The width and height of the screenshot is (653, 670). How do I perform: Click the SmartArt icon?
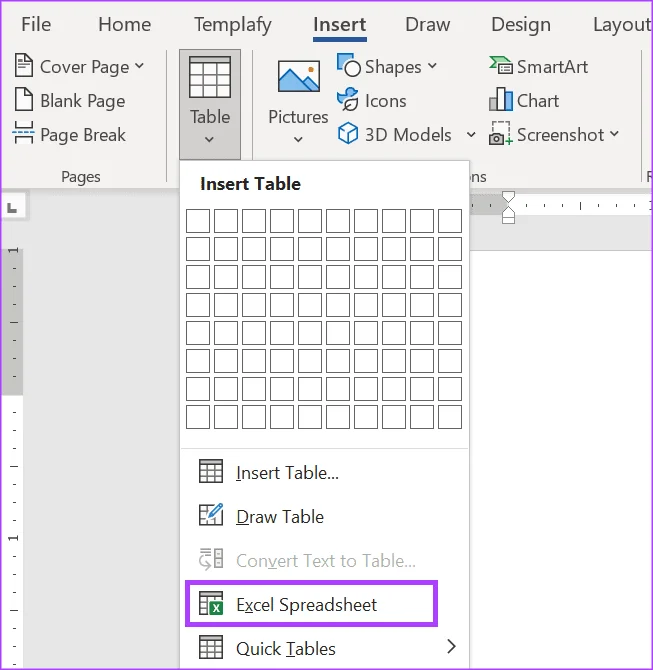coord(501,65)
